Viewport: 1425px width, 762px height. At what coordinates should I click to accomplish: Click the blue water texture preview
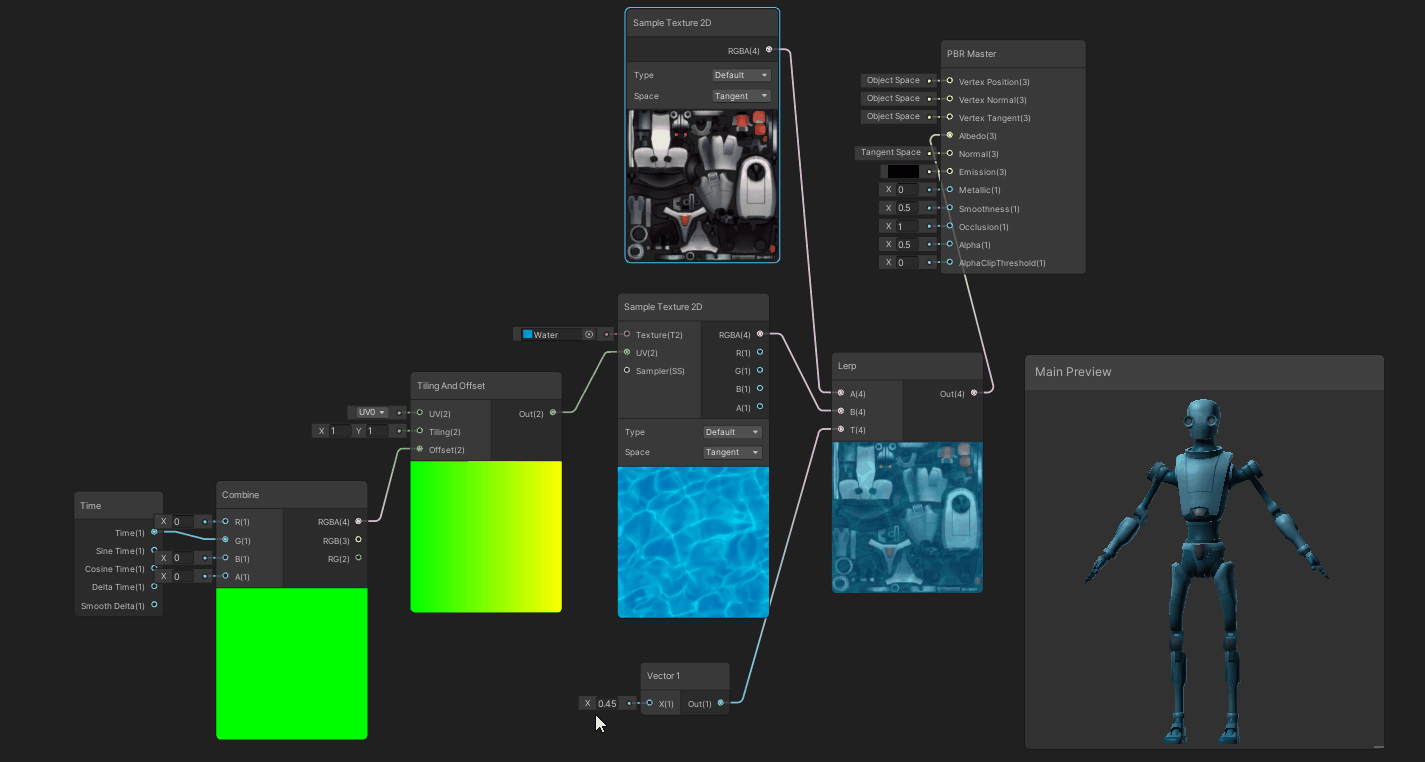[693, 541]
